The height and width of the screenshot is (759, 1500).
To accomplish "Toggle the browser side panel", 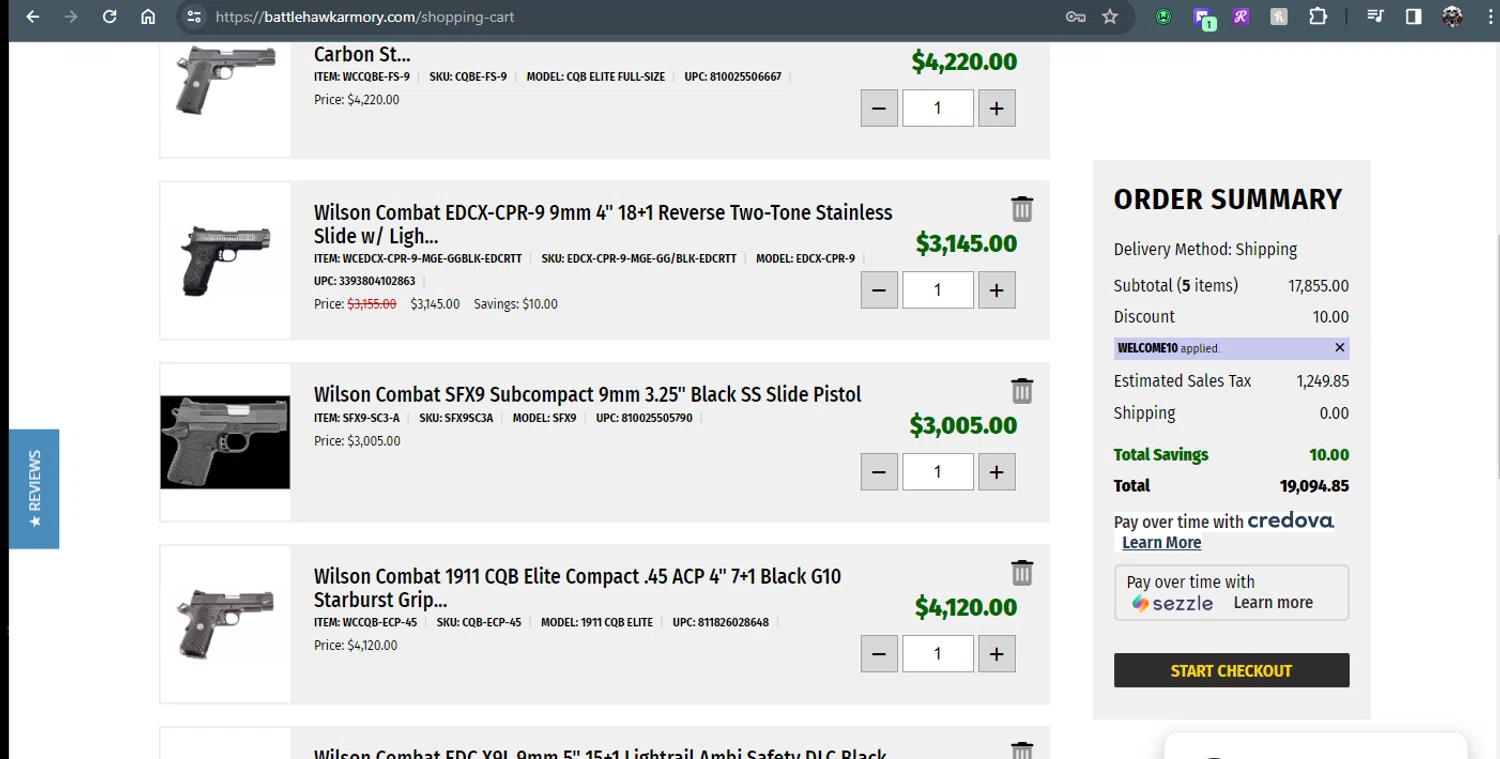I will (x=1414, y=17).
